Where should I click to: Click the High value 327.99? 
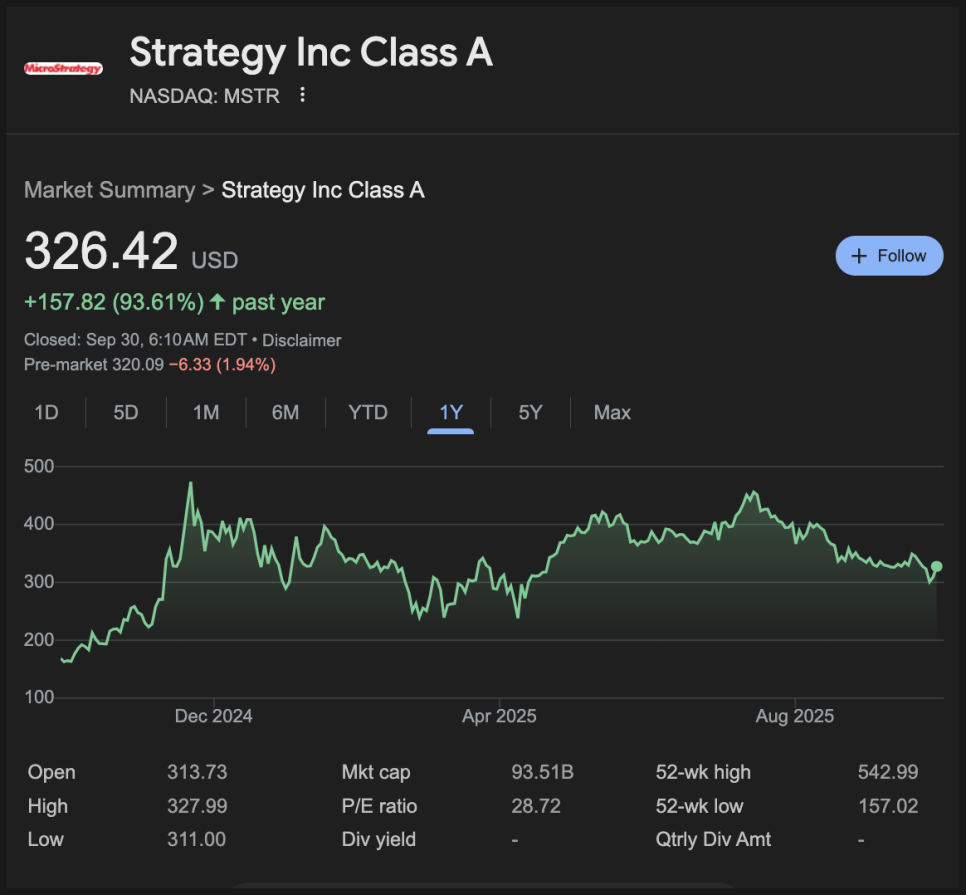(x=197, y=806)
